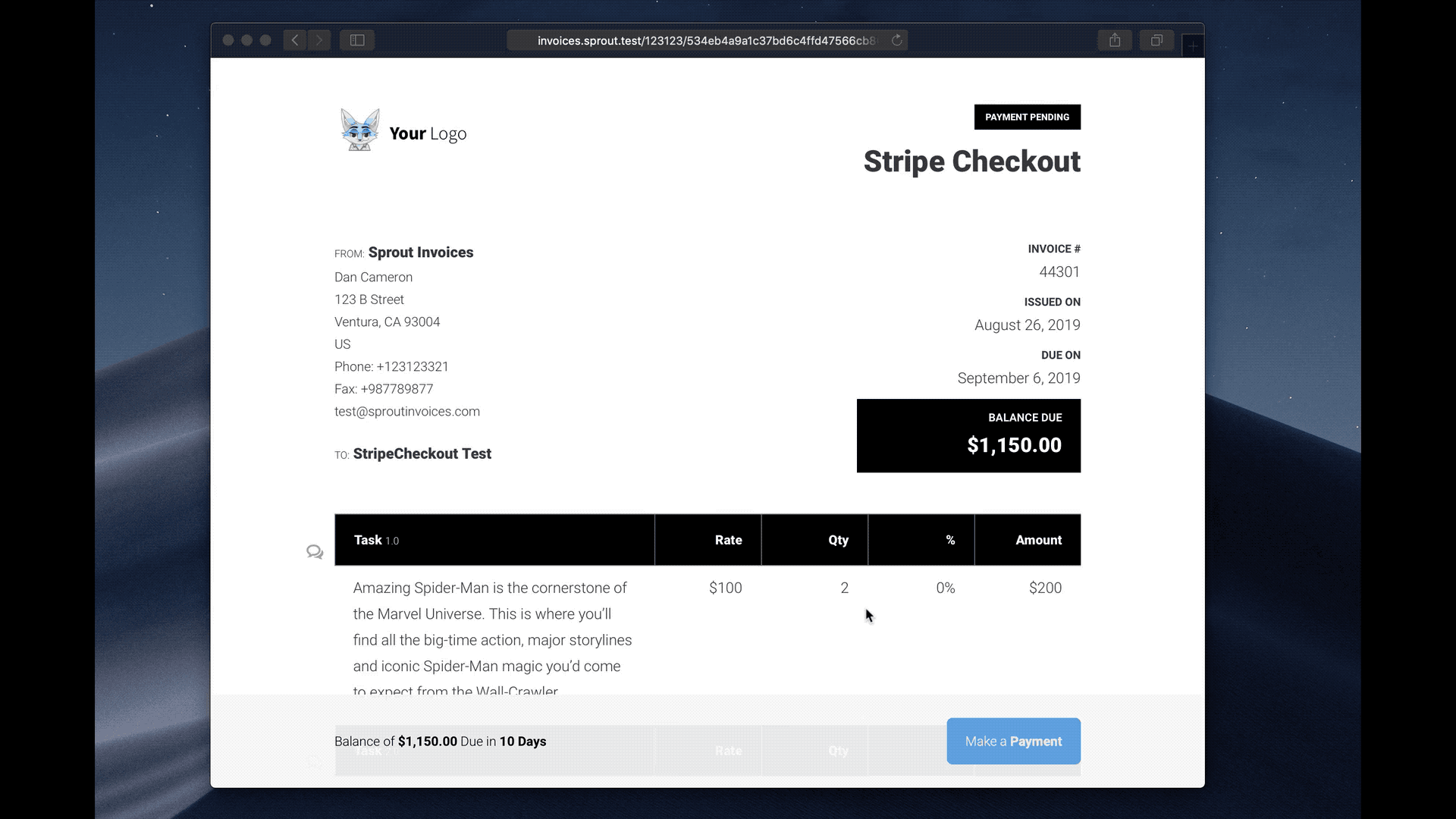Focus the invoices.sprout.test address bar
Viewport: 1456px width, 819px height.
coord(705,40)
